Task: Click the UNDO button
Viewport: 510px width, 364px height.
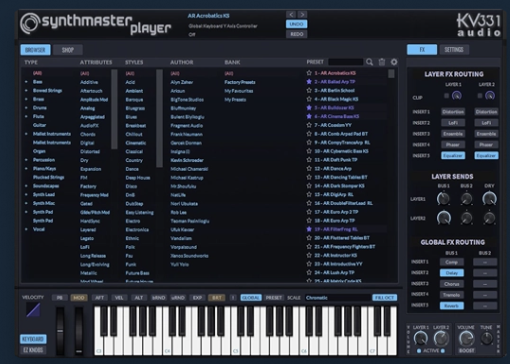Action: [x=297, y=24]
